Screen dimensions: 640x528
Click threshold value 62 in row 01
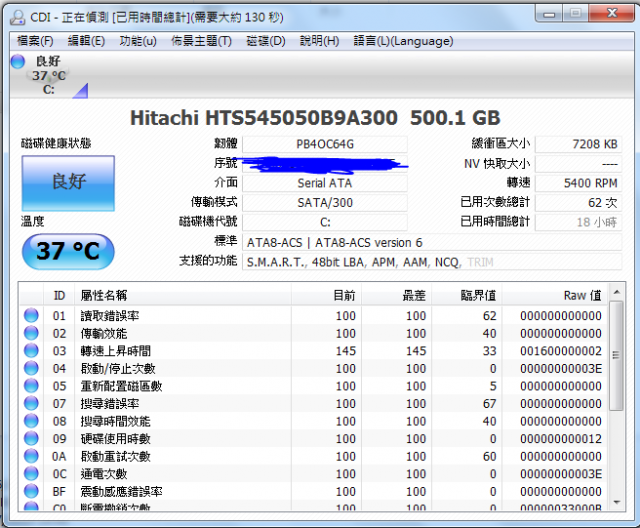point(489,316)
